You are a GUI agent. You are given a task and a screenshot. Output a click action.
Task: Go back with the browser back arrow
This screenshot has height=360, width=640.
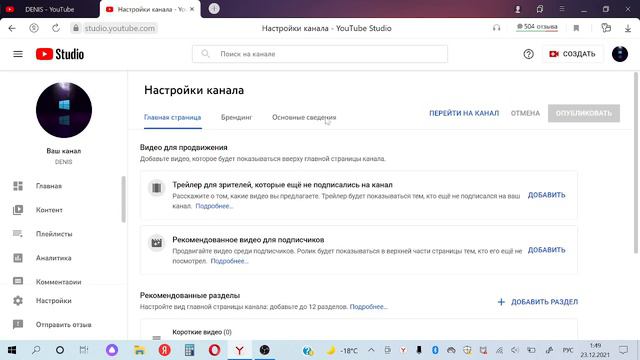(12, 28)
